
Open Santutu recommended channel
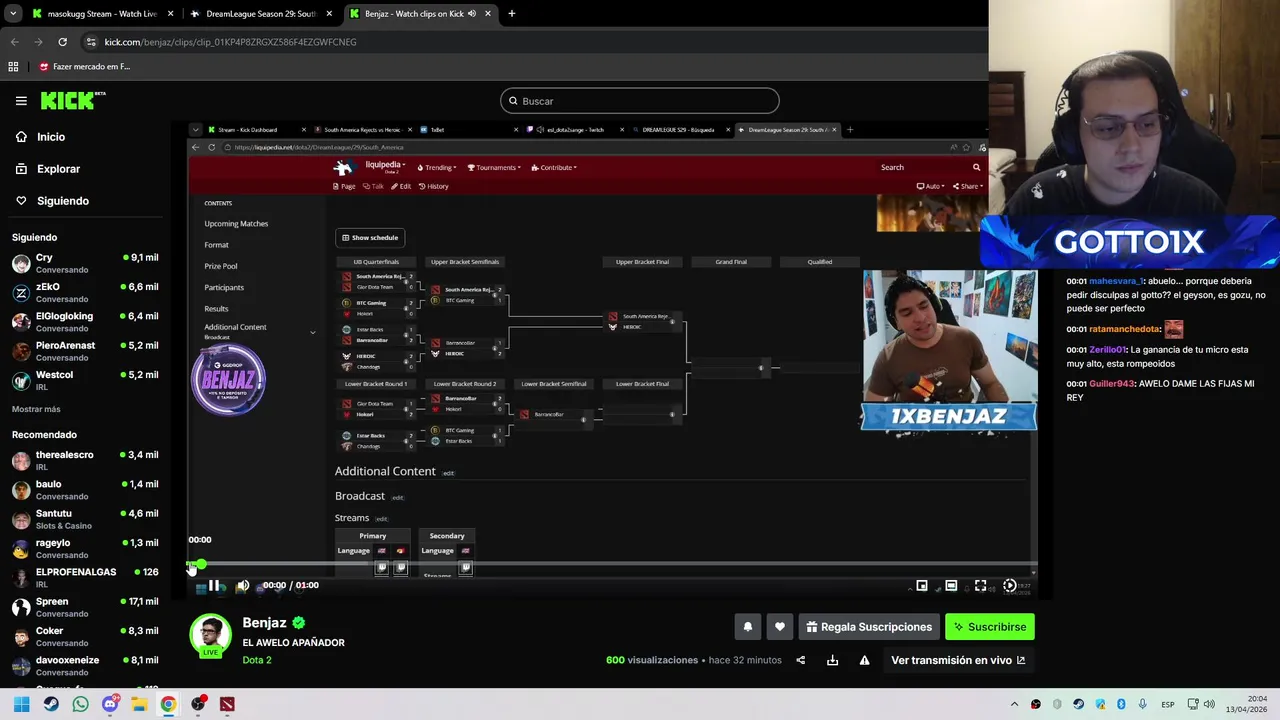[86, 519]
